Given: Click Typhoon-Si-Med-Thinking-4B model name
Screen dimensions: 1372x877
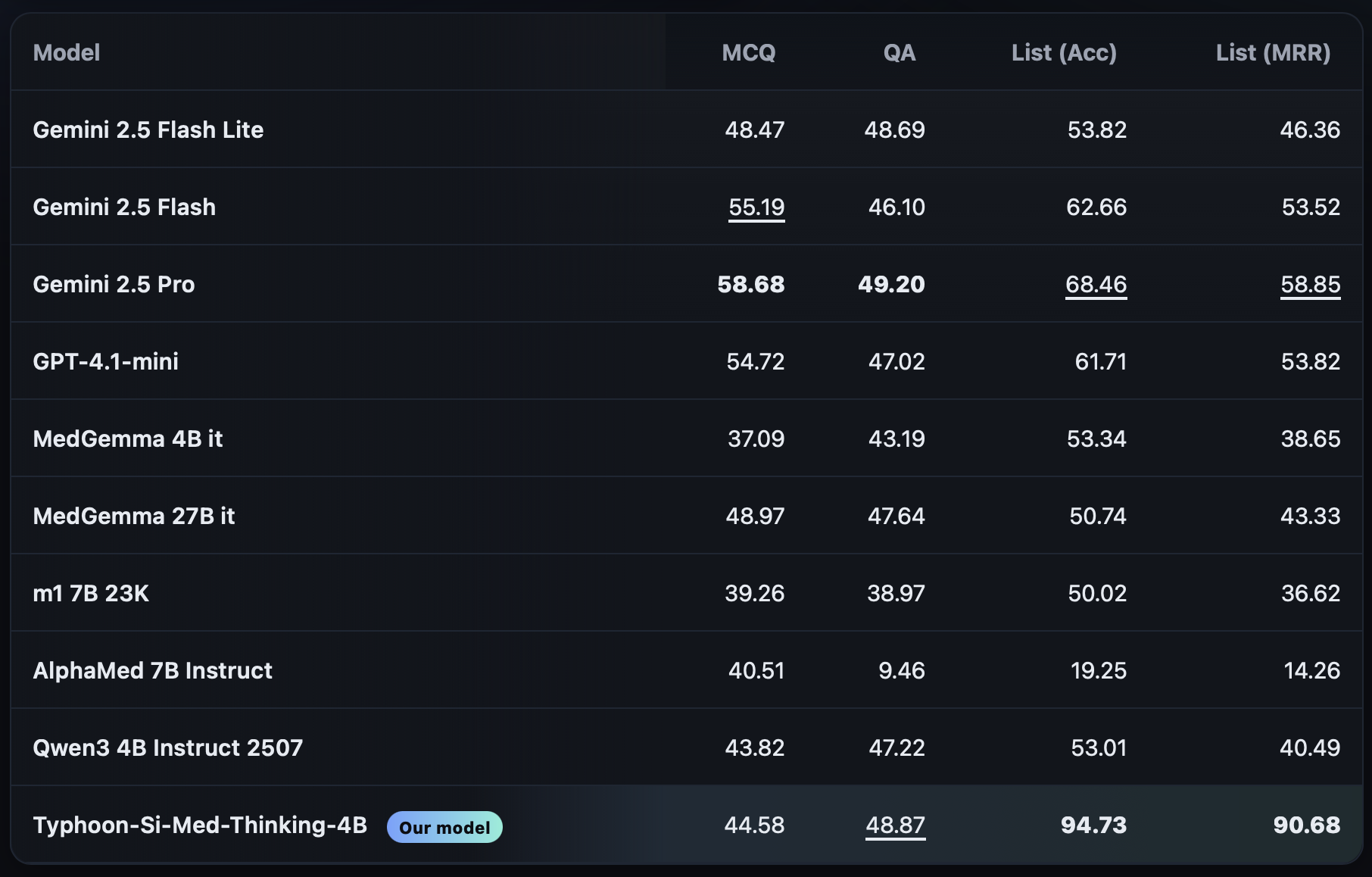Looking at the screenshot, I should [x=200, y=826].
